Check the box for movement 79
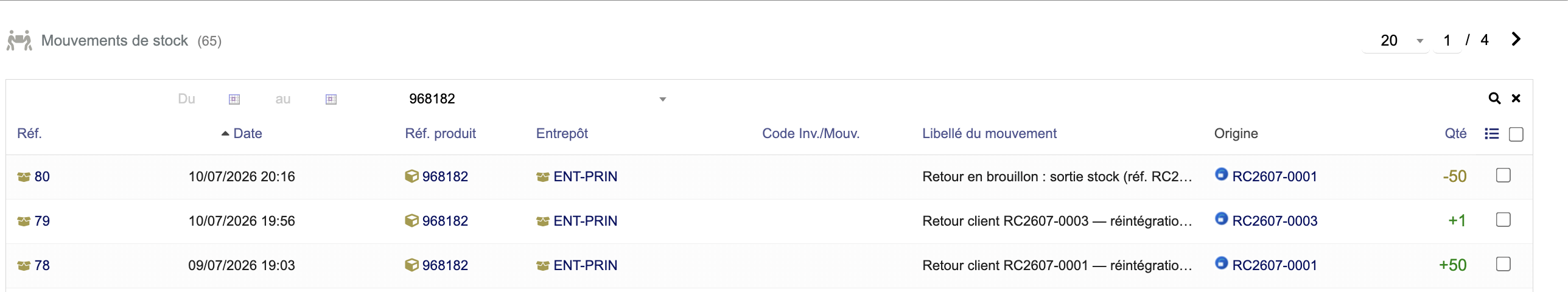 [x=1503, y=220]
